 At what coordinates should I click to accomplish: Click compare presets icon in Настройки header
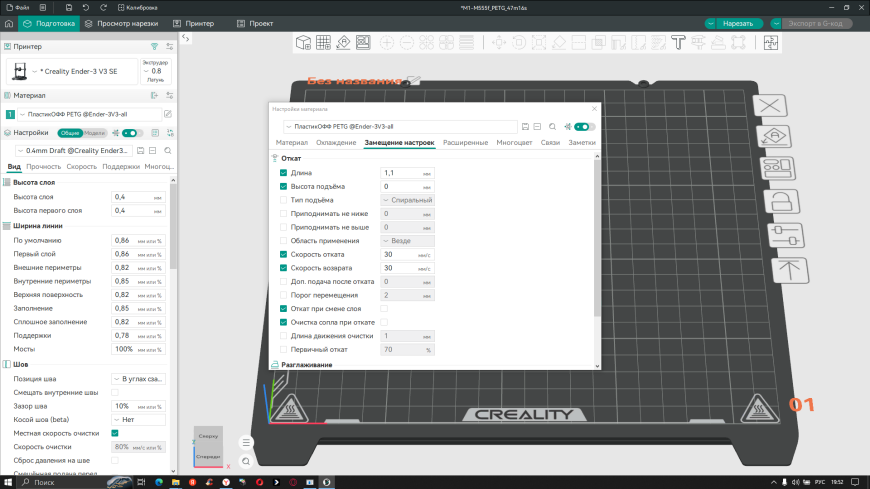tap(170, 133)
